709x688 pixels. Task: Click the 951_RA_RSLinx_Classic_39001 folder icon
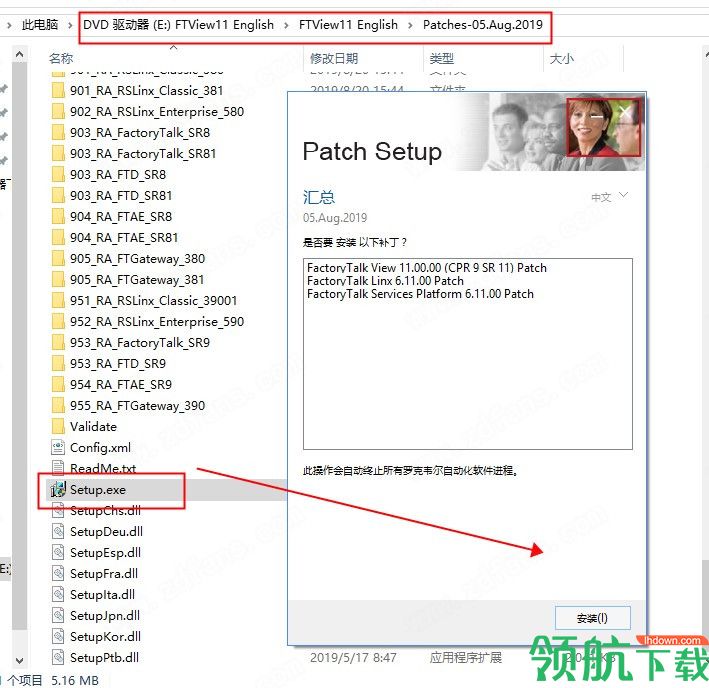tap(58, 301)
